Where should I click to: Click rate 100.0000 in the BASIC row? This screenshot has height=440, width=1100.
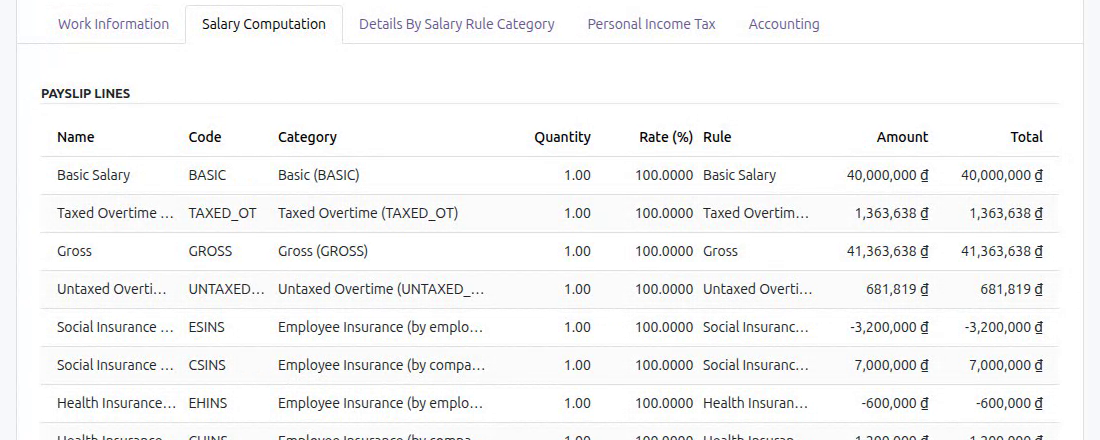pos(664,175)
